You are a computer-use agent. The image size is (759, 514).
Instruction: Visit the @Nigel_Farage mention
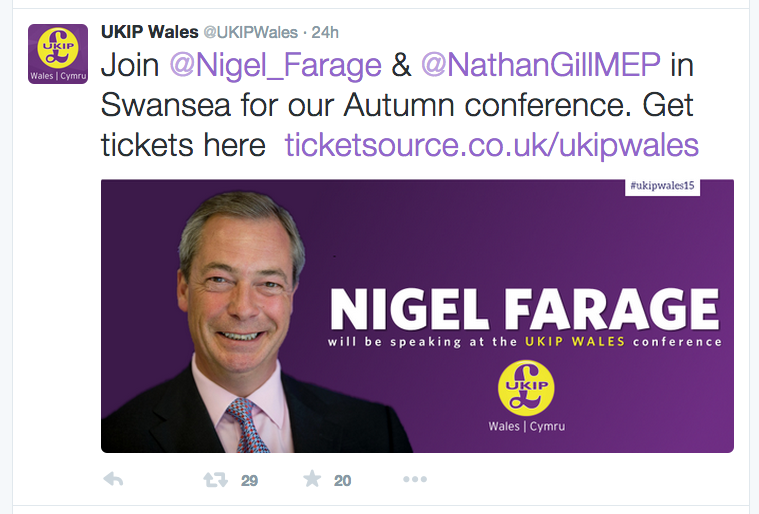click(x=275, y=65)
